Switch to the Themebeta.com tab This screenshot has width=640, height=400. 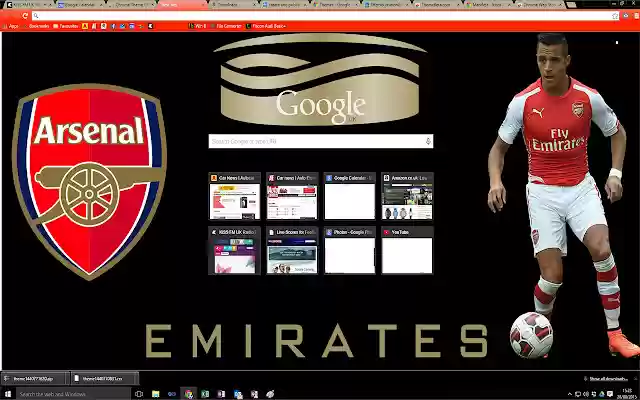(x=438, y=5)
